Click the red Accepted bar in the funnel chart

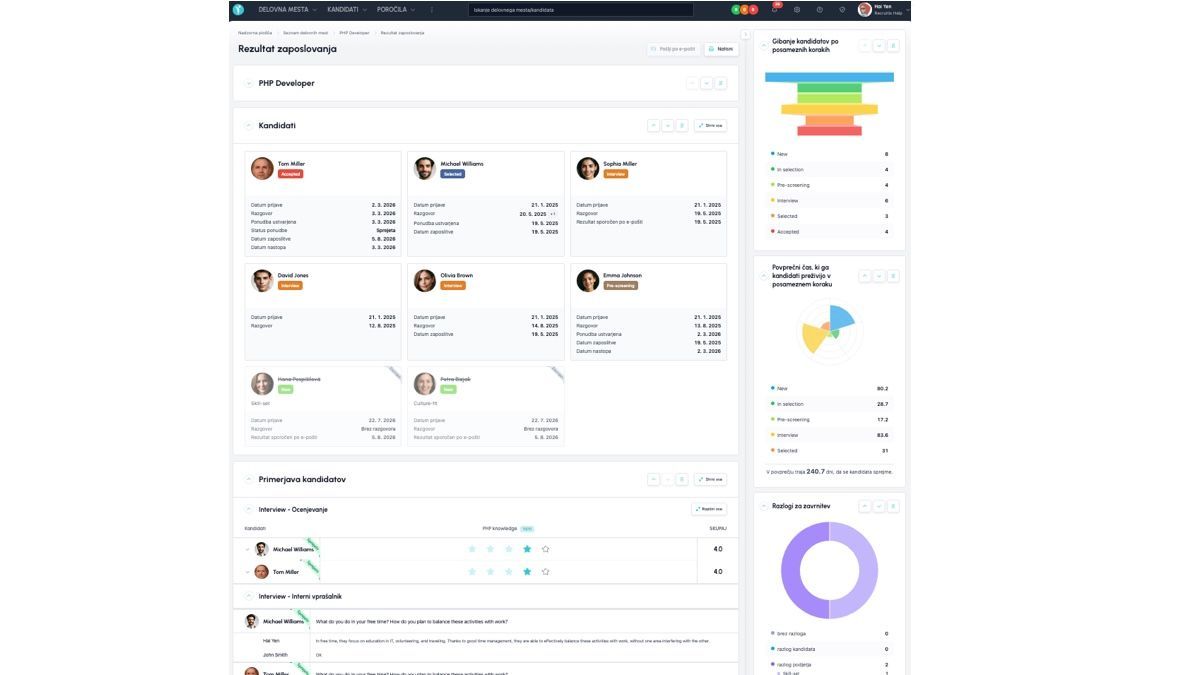(x=829, y=131)
